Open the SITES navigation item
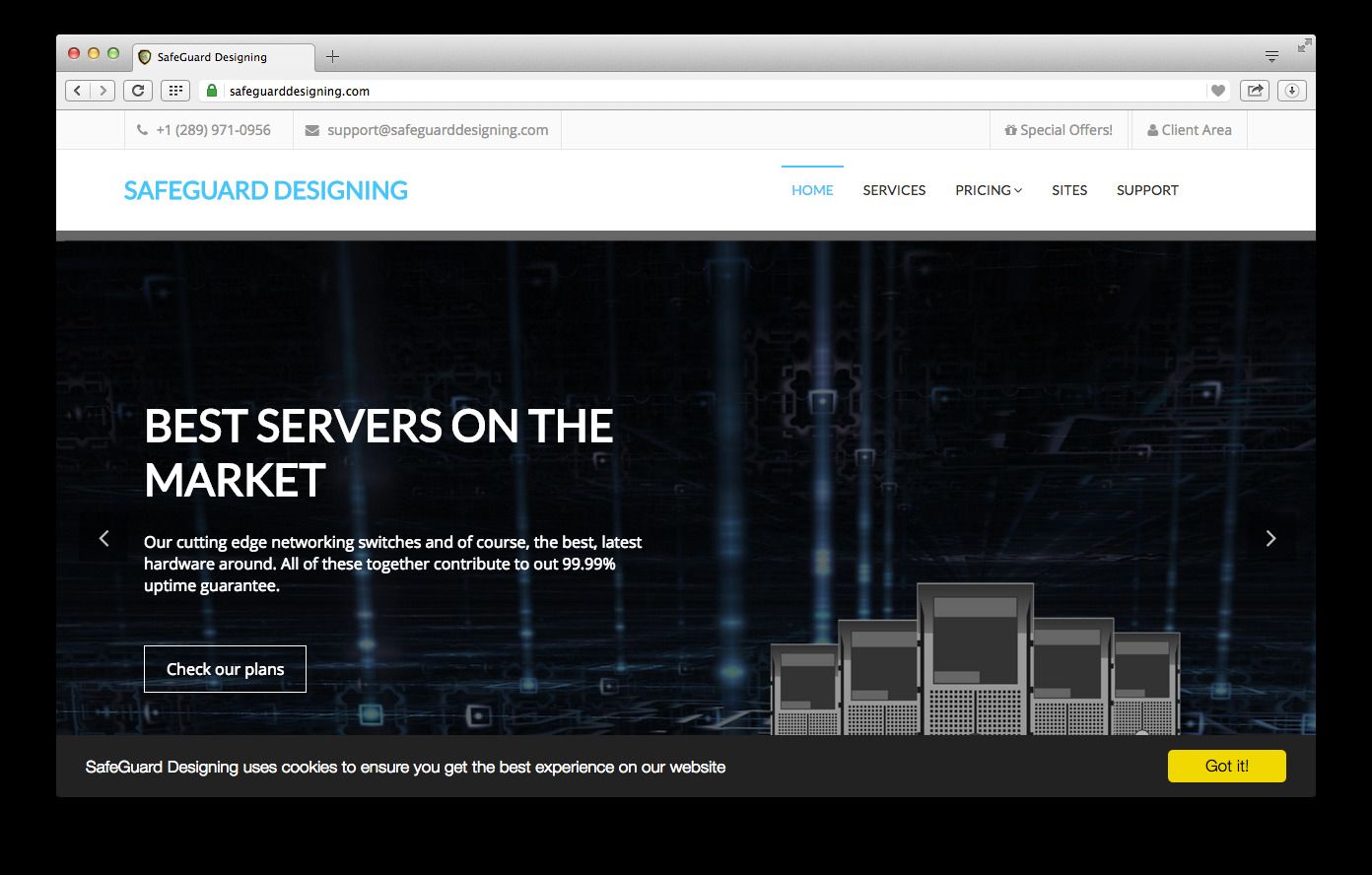This screenshot has width=1372, height=875. click(x=1069, y=190)
